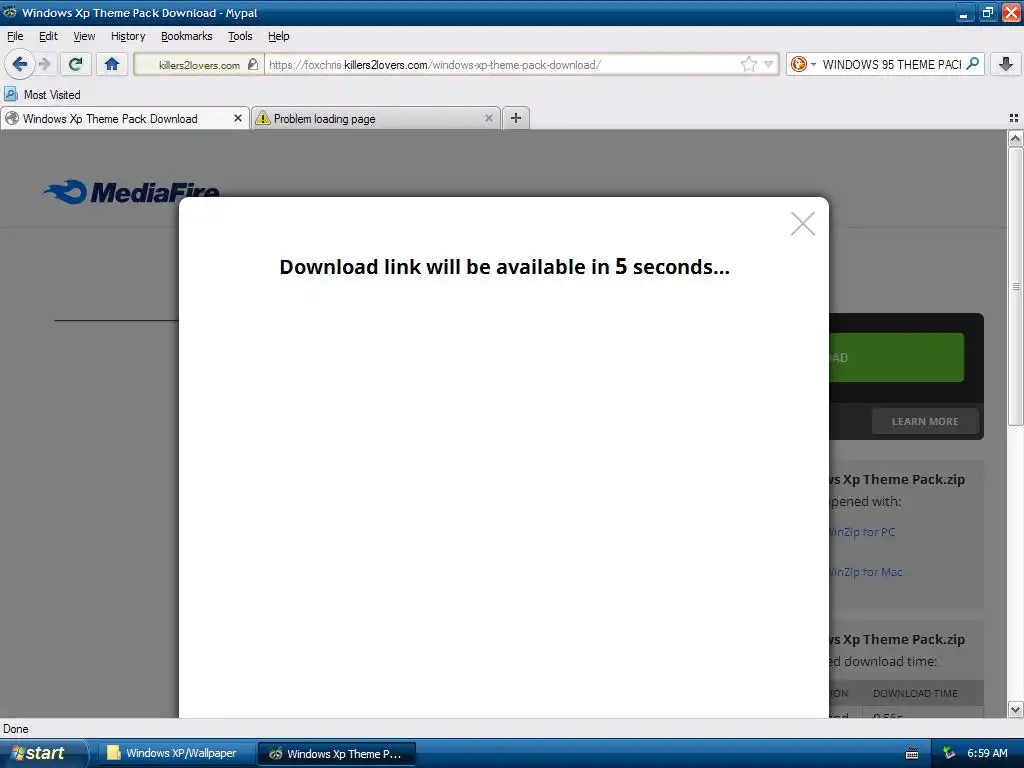Click the search magnifier icon
1024x768 pixels.
[x=972, y=63]
